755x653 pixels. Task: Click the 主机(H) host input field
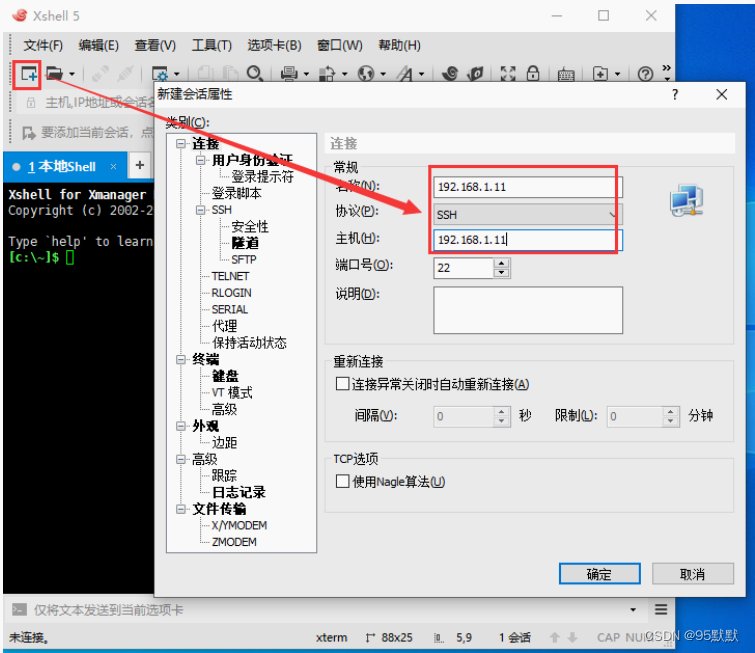click(528, 240)
